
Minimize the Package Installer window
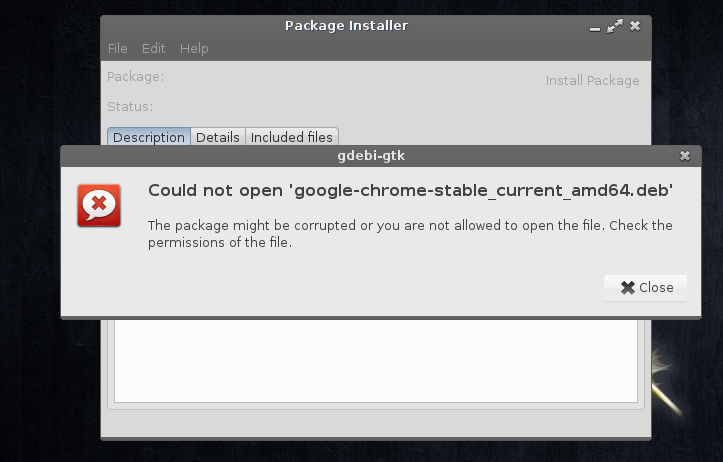coord(596,27)
